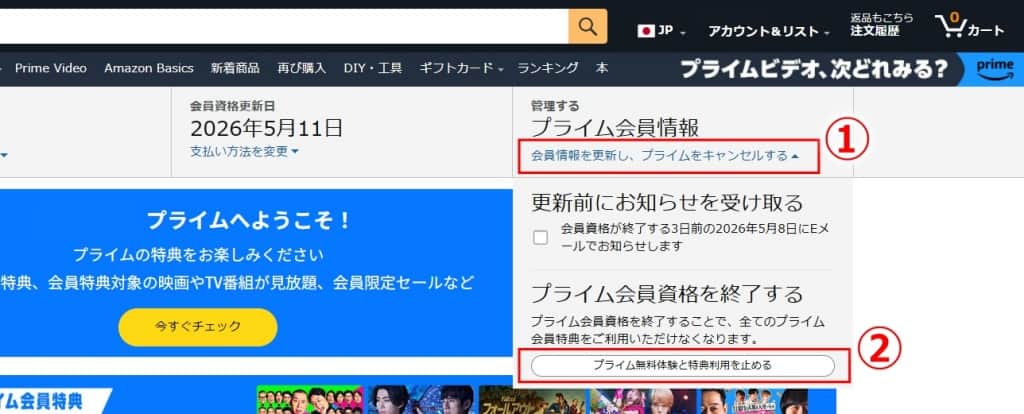This screenshot has width=1024, height=414.
Task: Open Amazon Basics nav item
Action: (x=149, y=68)
